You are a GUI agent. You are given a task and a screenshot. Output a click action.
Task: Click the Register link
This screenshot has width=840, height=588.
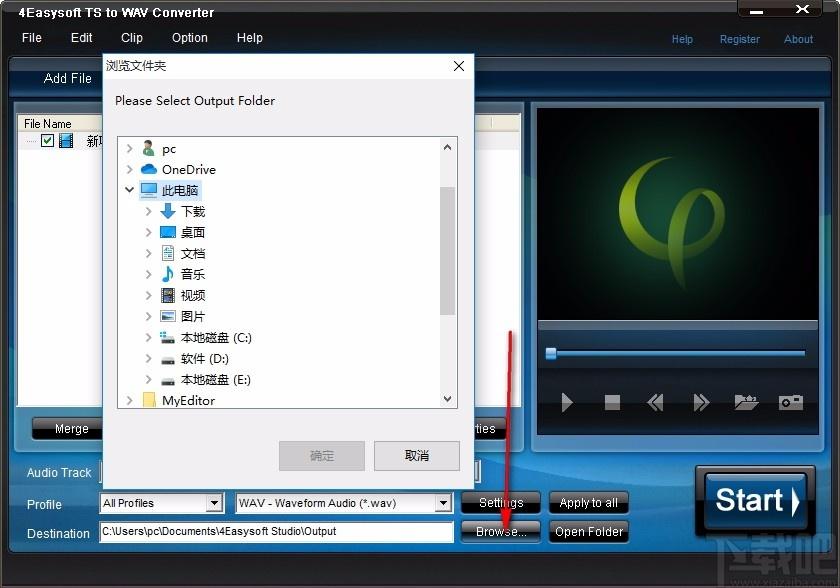coord(739,39)
